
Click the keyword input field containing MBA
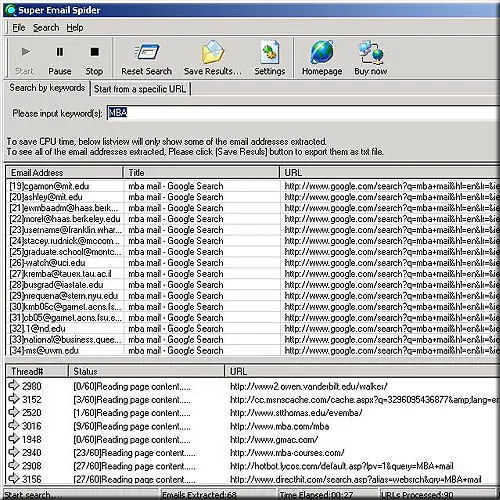303,113
